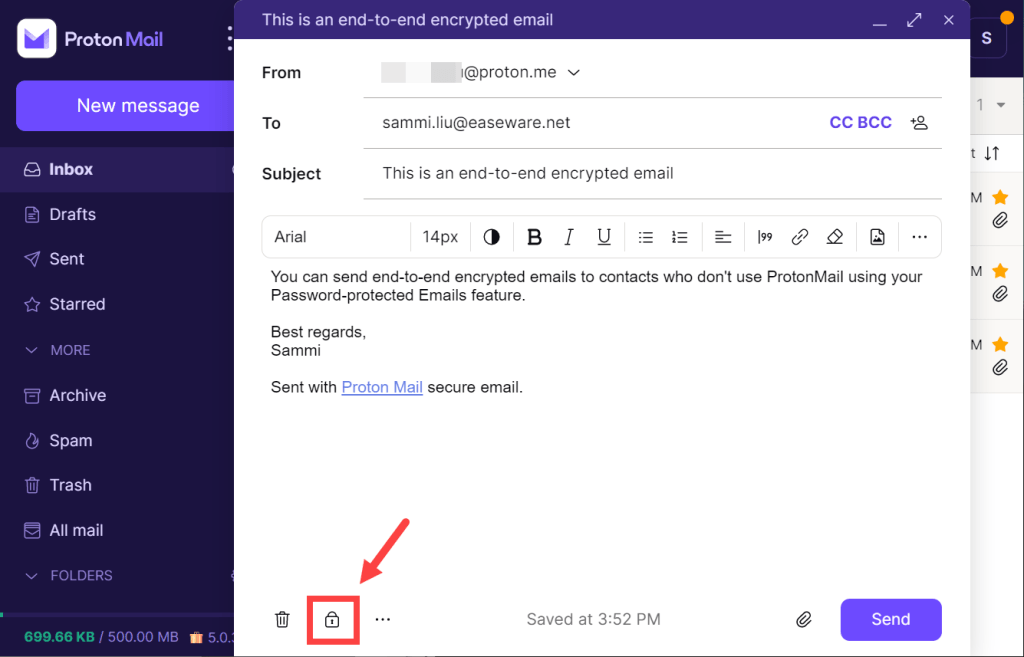The height and width of the screenshot is (657, 1024).
Task: Delete the draft using the trash icon
Action: pyautogui.click(x=282, y=619)
